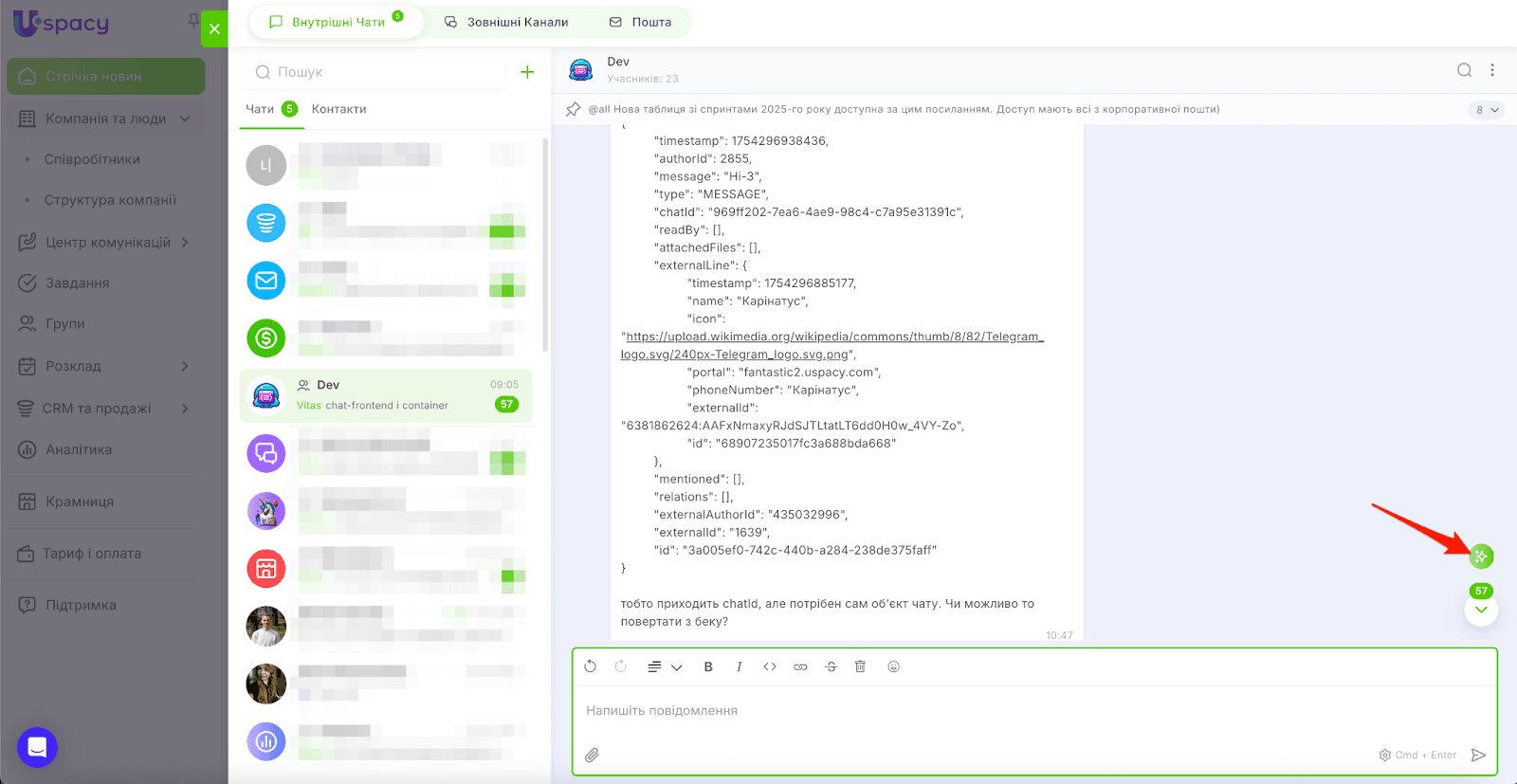
Task: Click the Dev chat header avatar
Action: [580, 70]
